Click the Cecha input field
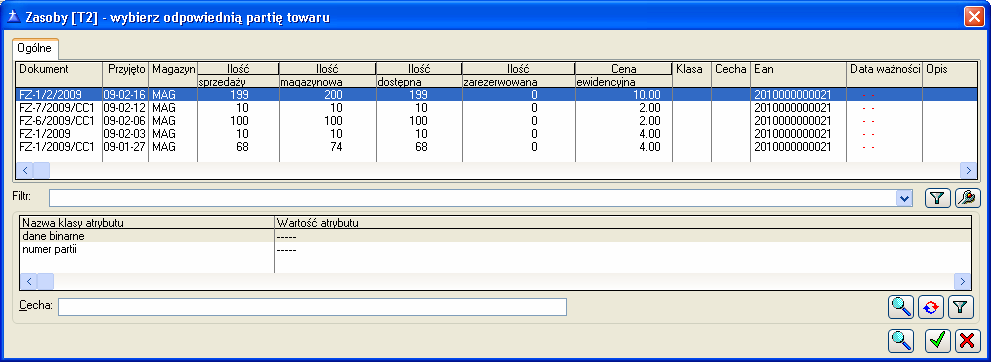This screenshot has height=362, width=991. click(312, 307)
